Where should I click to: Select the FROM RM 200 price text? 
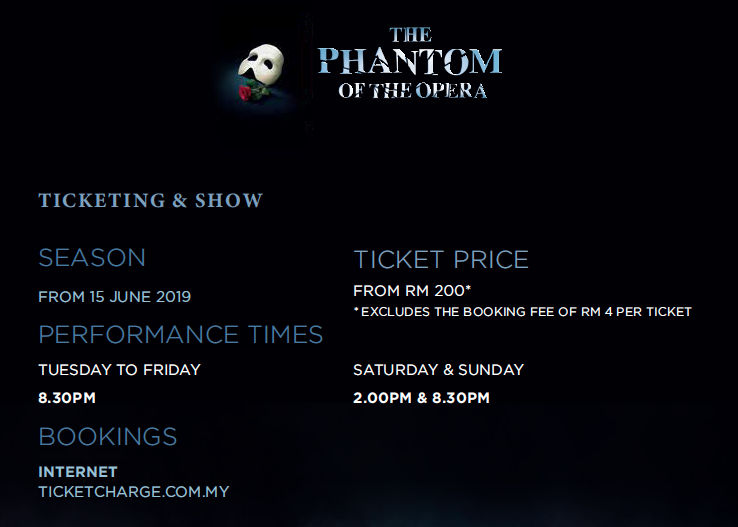(412, 291)
